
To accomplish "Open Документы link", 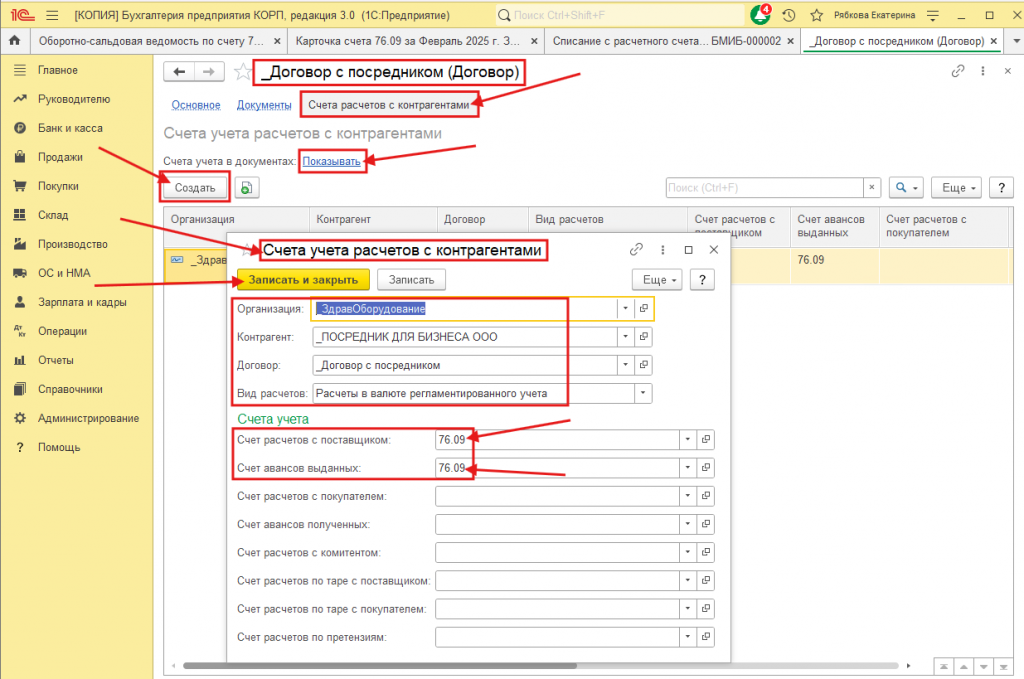I will point(264,104).
